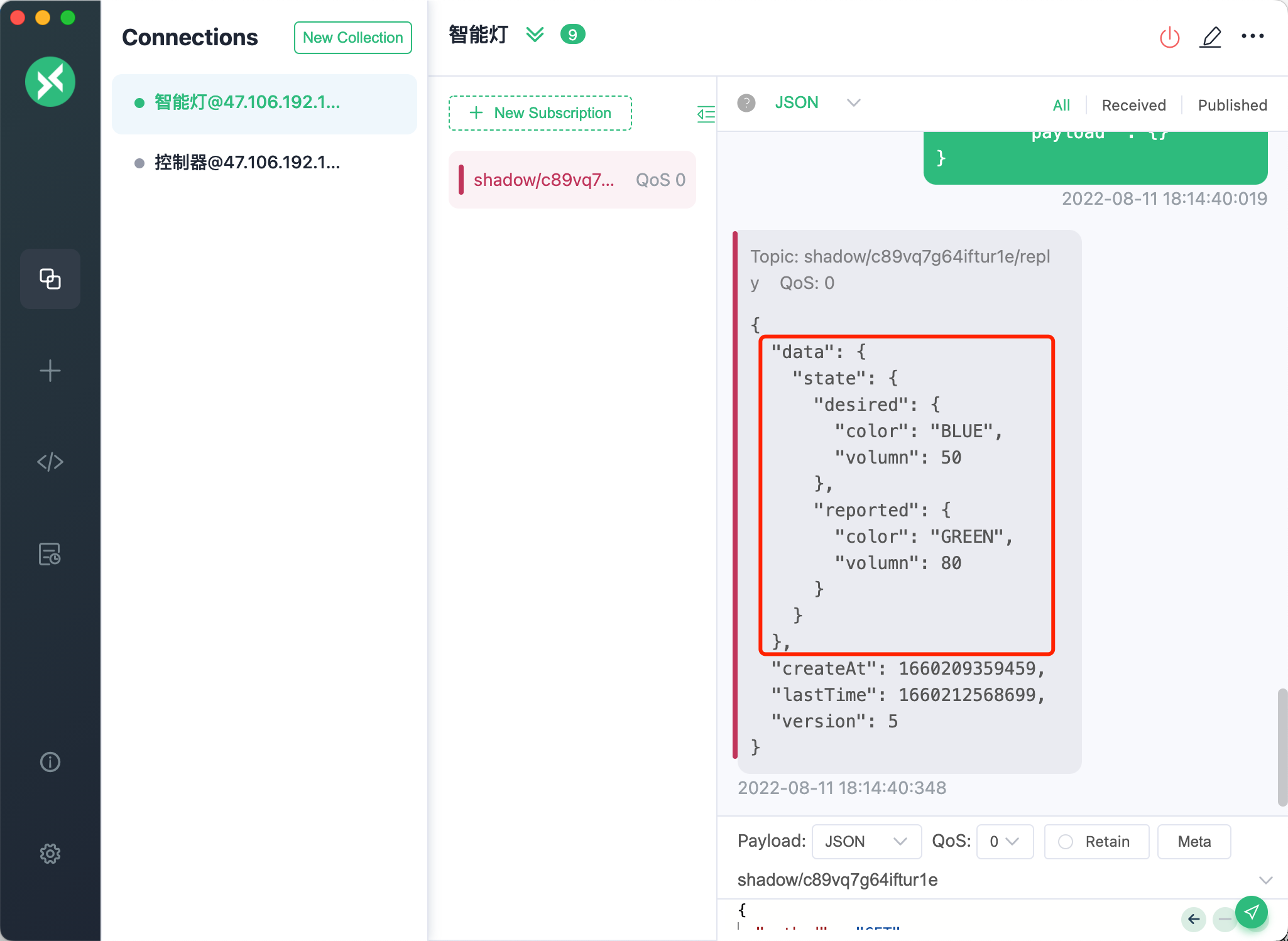Viewport: 1288px width, 941px height.
Task: Click the New Collection button
Action: [x=352, y=38]
